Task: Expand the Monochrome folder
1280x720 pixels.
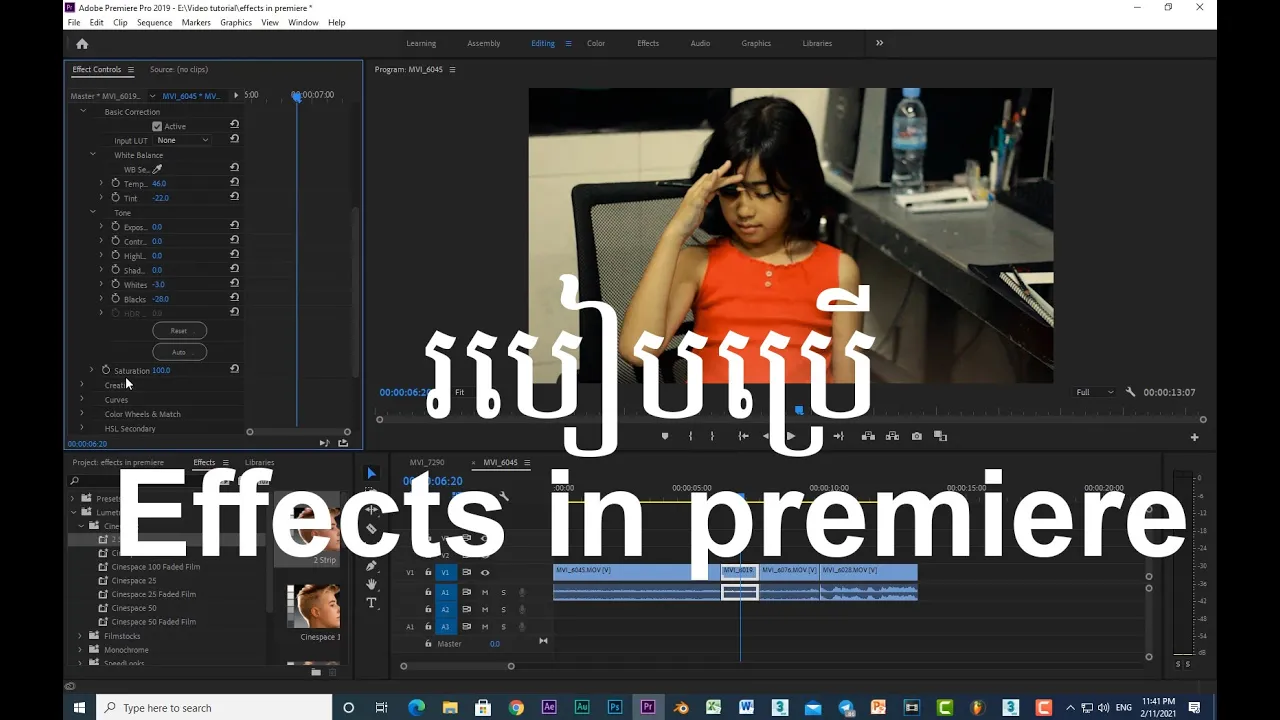Action: tap(80, 650)
